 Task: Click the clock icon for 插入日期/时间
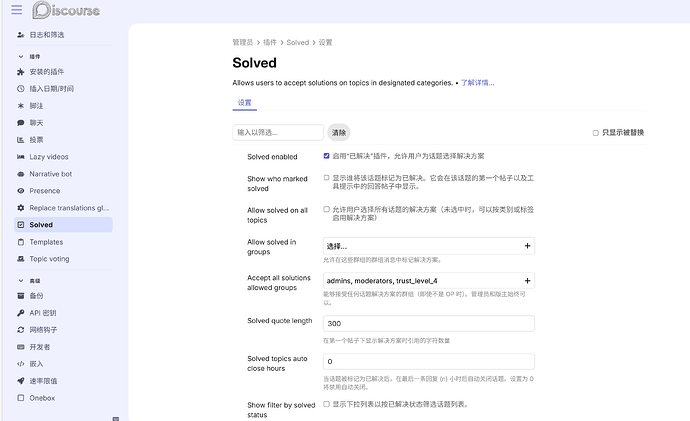point(21,89)
